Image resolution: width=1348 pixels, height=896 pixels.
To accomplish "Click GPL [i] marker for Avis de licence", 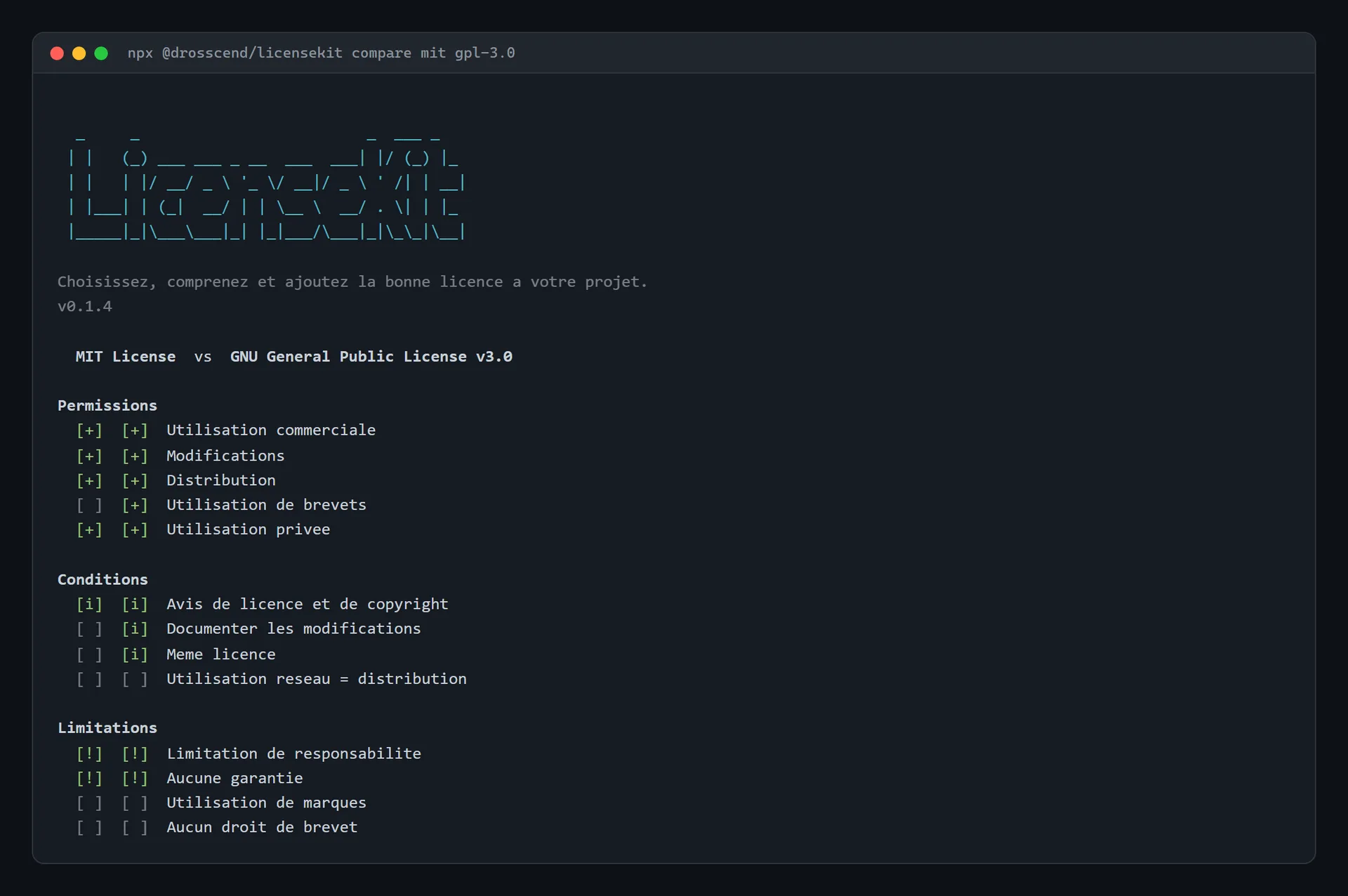I will [x=135, y=605].
